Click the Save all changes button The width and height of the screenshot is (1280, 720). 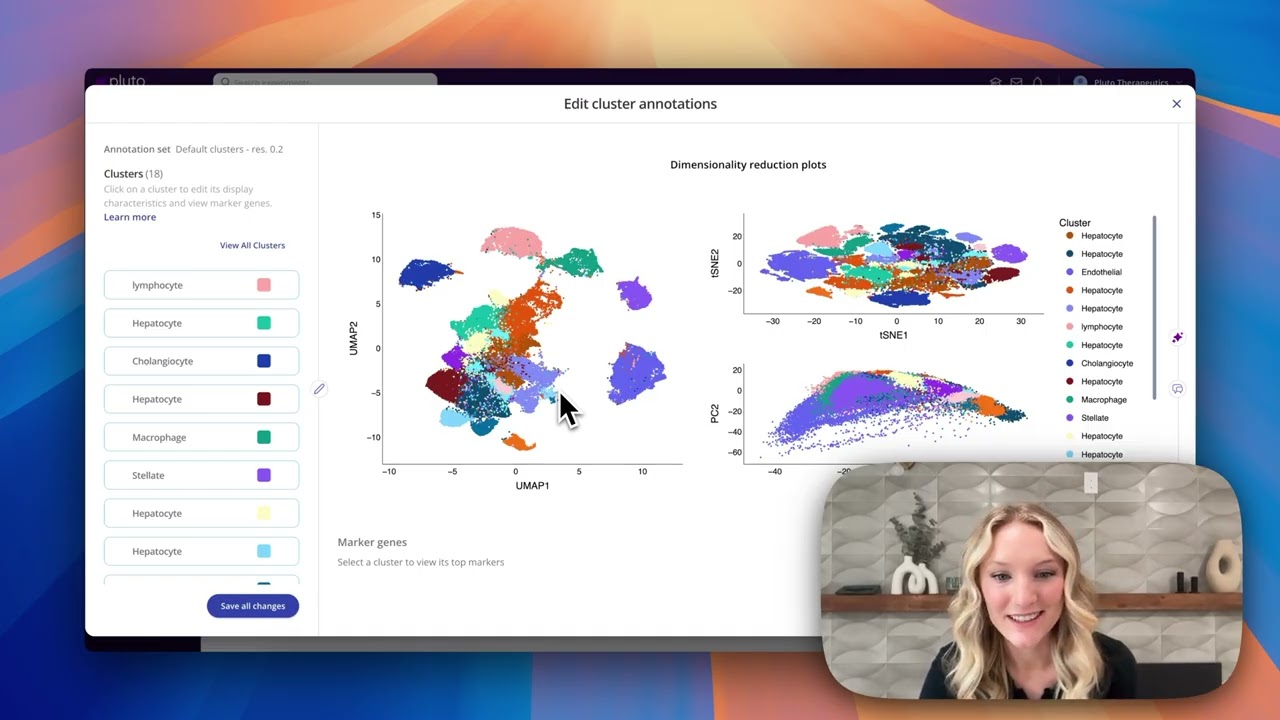253,606
